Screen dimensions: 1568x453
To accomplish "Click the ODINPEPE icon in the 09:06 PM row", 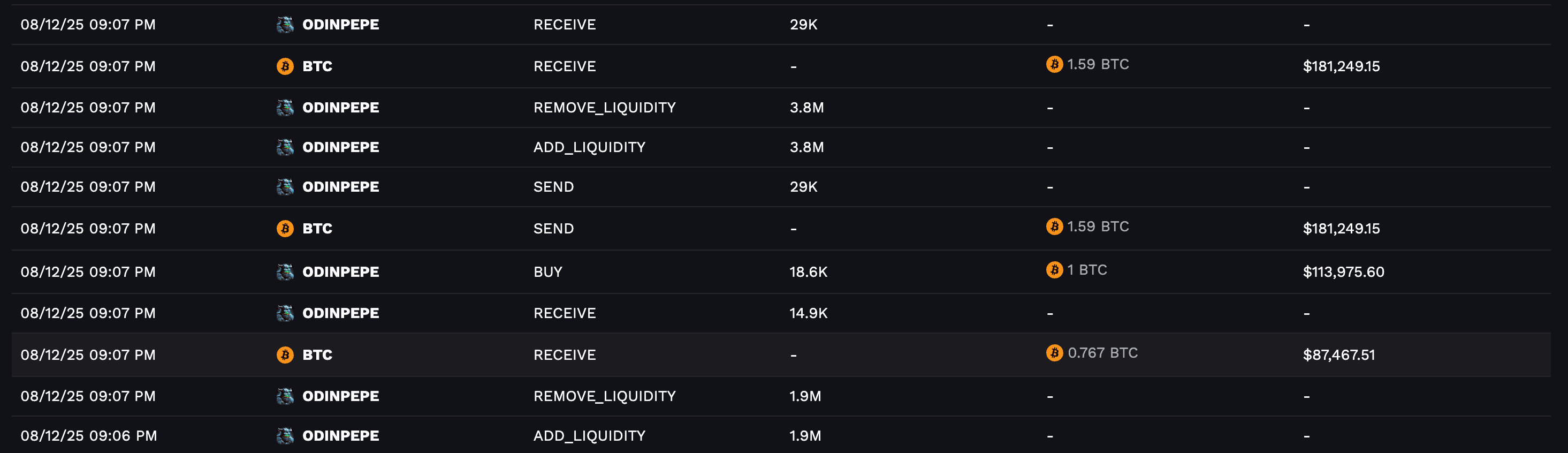I will 285,435.
